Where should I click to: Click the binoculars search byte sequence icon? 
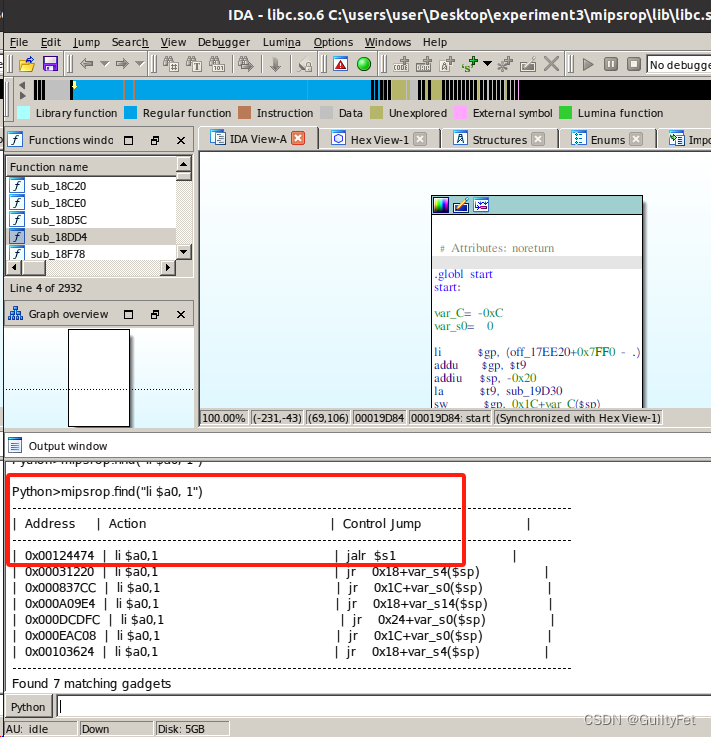(x=217, y=64)
